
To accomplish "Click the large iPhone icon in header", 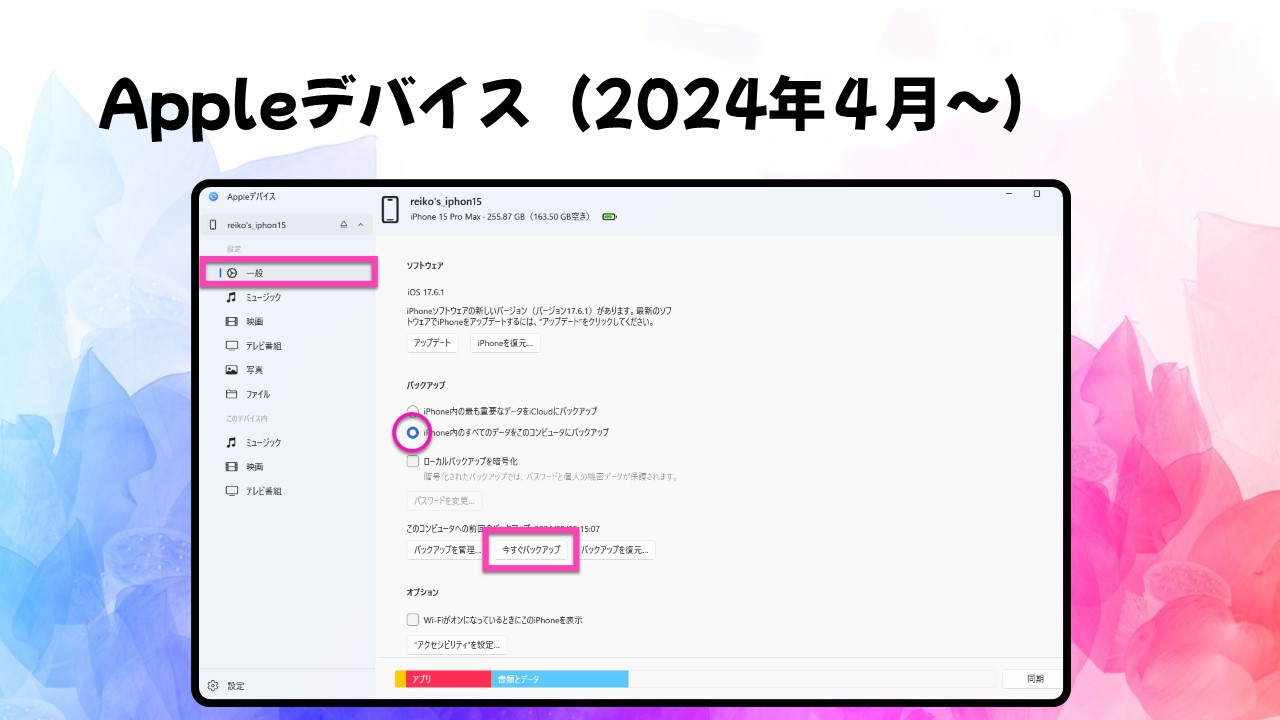I will (x=391, y=209).
